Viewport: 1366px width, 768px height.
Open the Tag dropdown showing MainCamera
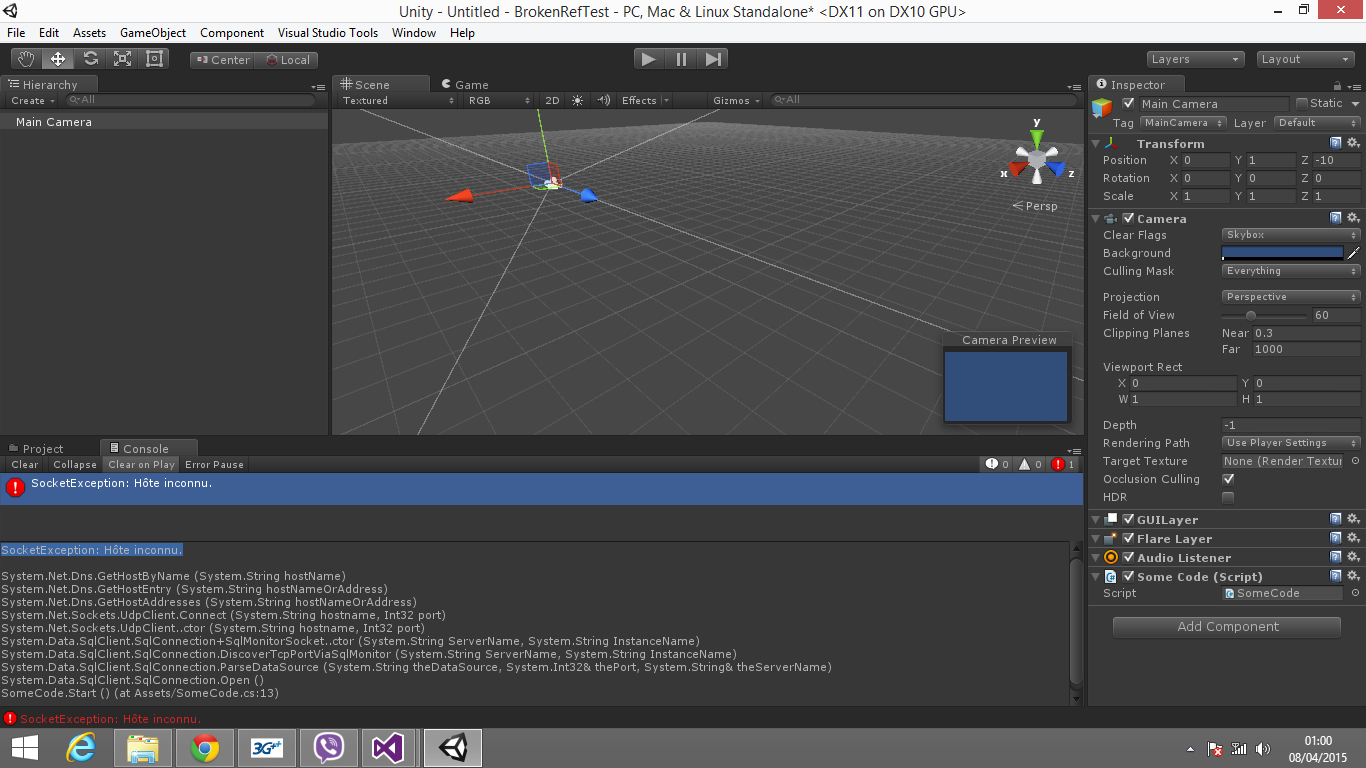(x=1184, y=123)
